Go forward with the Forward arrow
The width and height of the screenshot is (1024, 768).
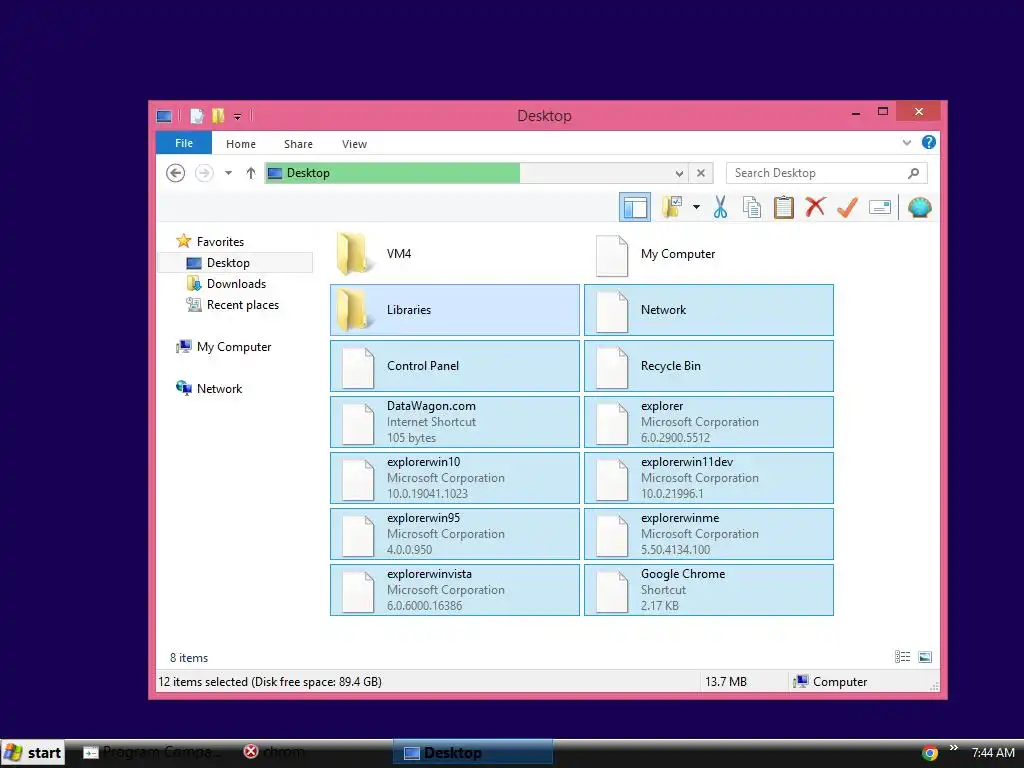tap(204, 173)
